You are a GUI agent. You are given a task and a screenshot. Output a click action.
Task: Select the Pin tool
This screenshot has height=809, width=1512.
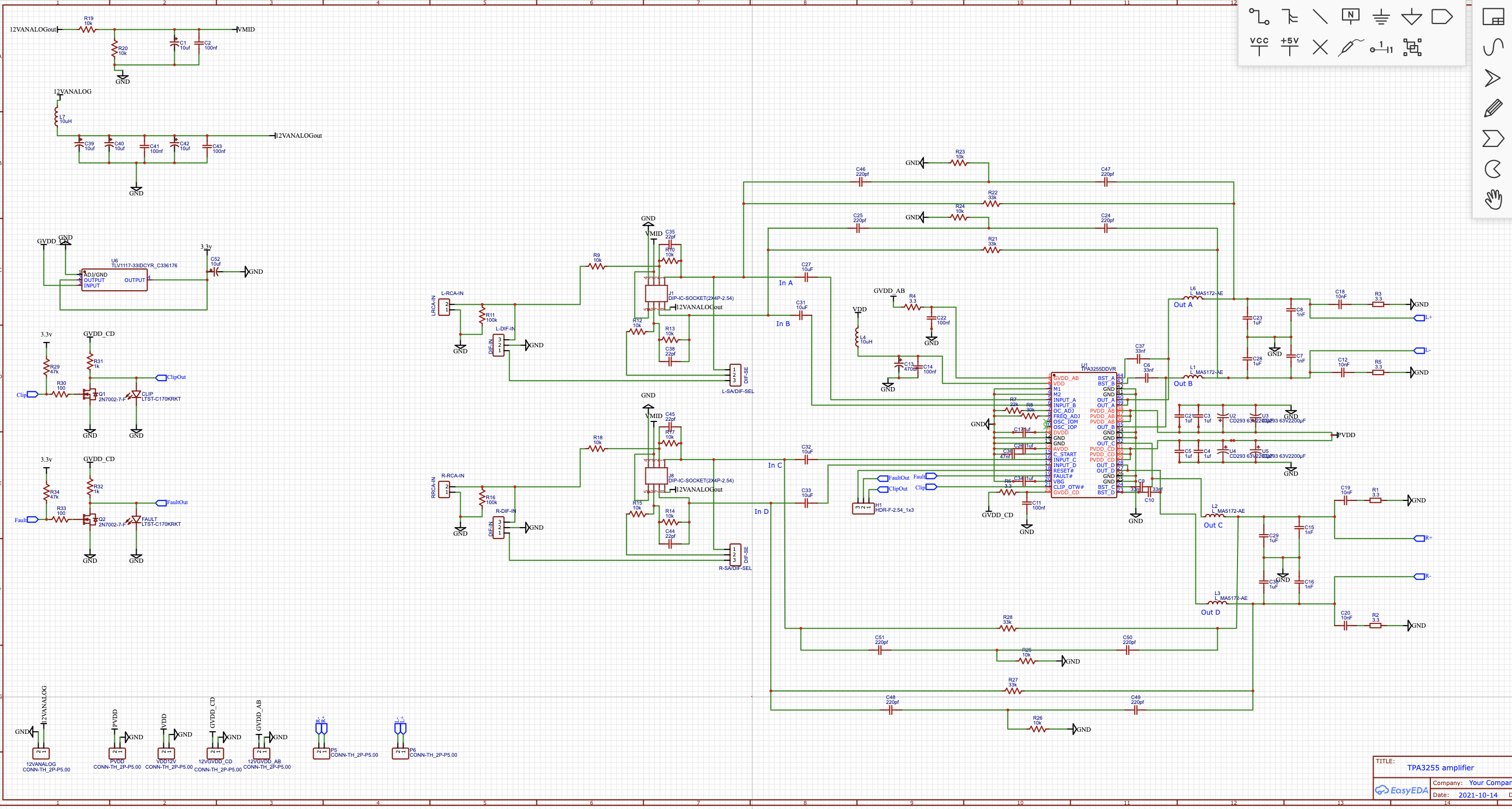(x=1382, y=48)
